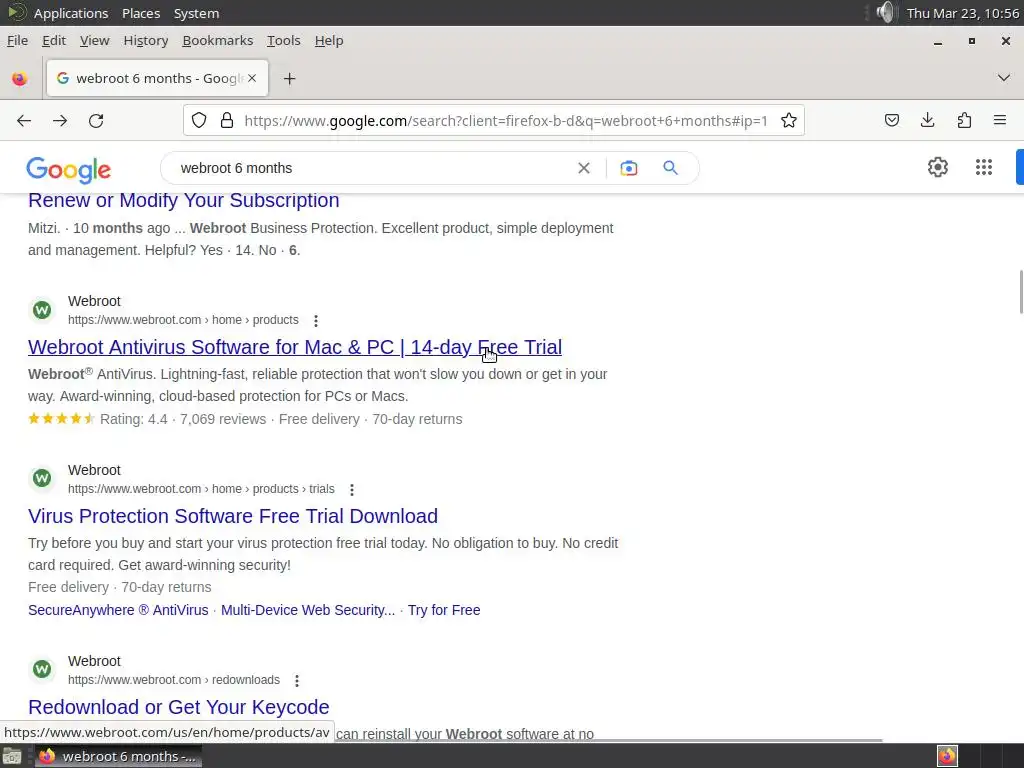The image size is (1024, 768).
Task: Follow the Multi-Device Web Security sitelink
Action: coord(308,610)
